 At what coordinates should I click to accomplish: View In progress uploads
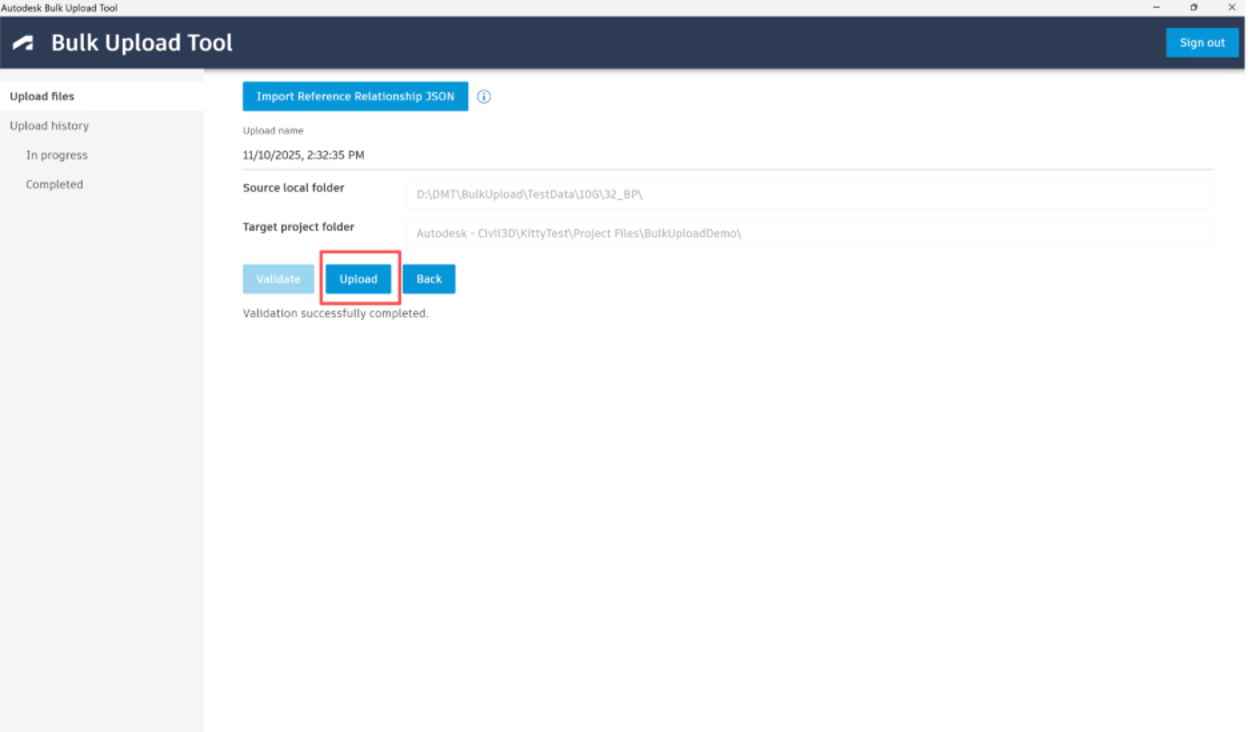point(58,154)
